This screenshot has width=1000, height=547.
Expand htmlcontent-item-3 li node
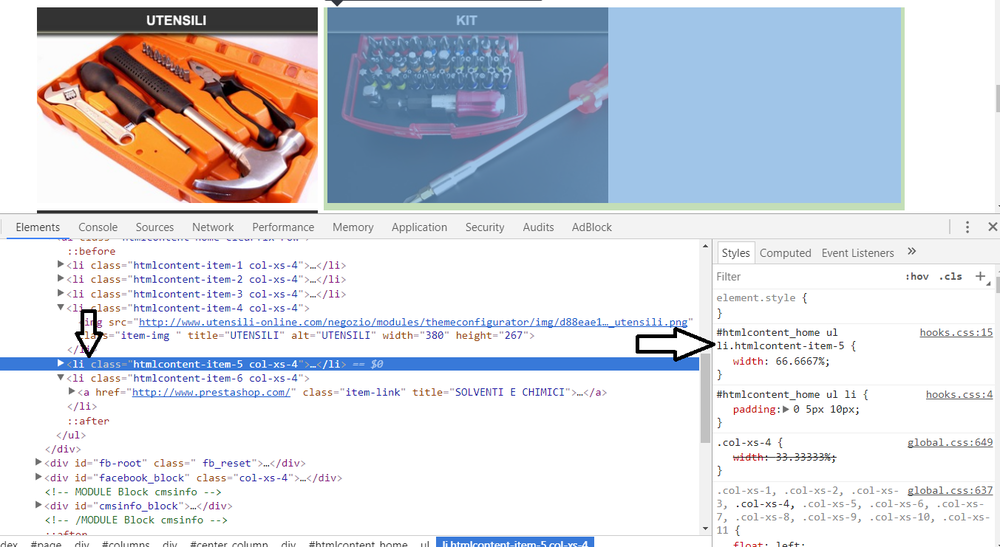click(x=61, y=293)
